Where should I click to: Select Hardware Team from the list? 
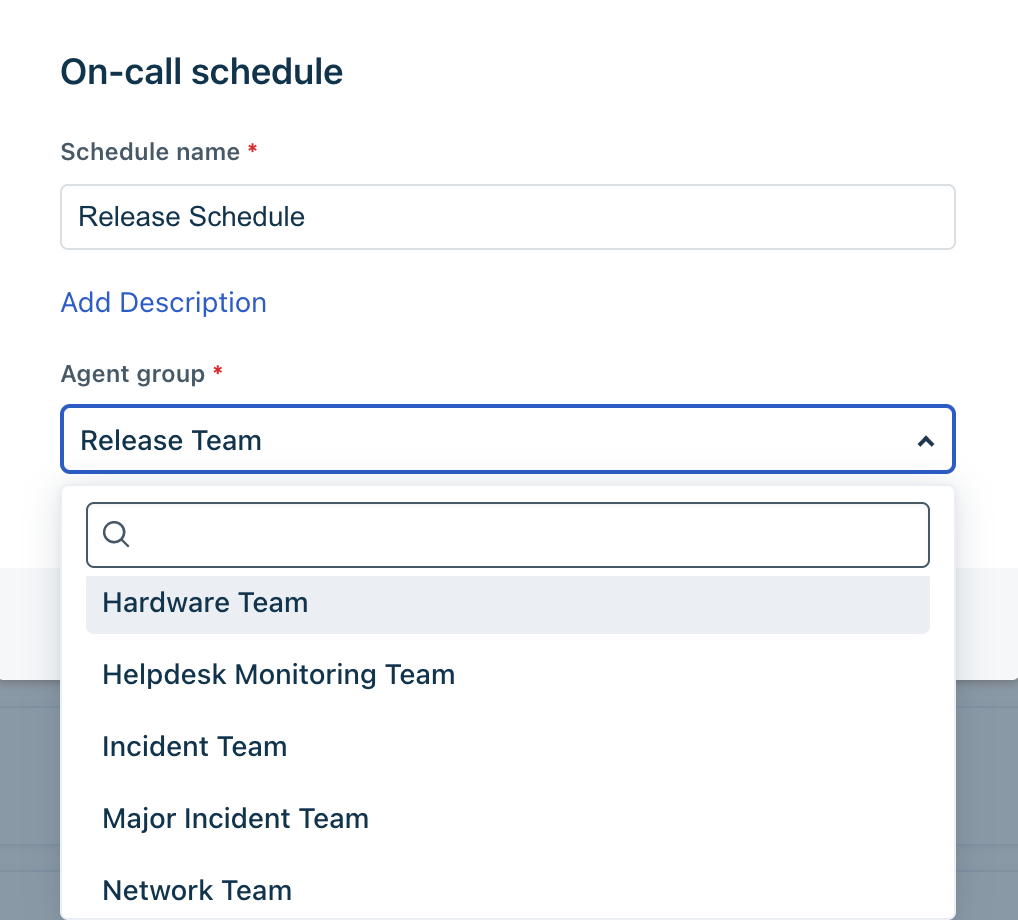pyautogui.click(x=205, y=602)
